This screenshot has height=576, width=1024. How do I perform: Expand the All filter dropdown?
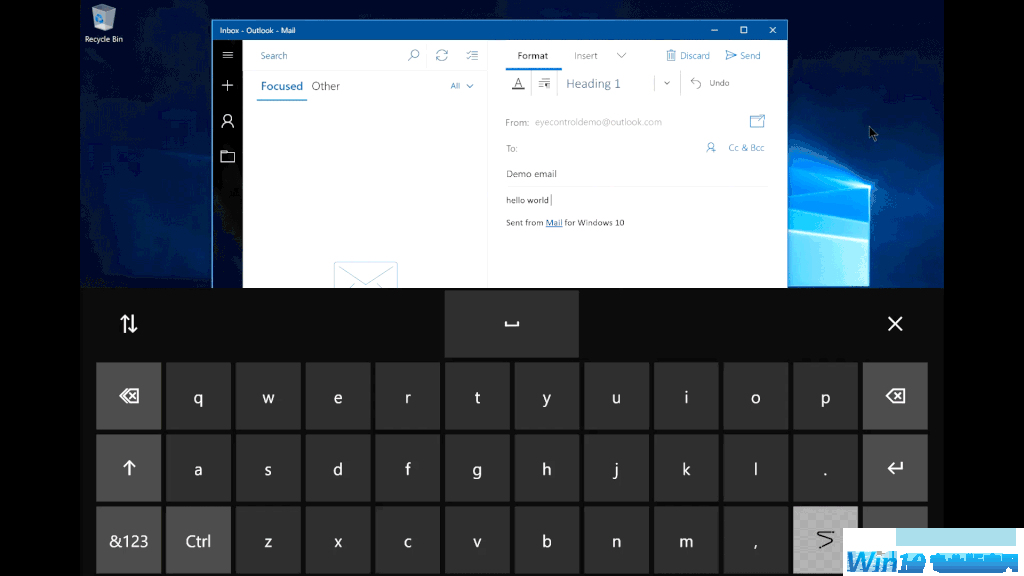(x=462, y=86)
